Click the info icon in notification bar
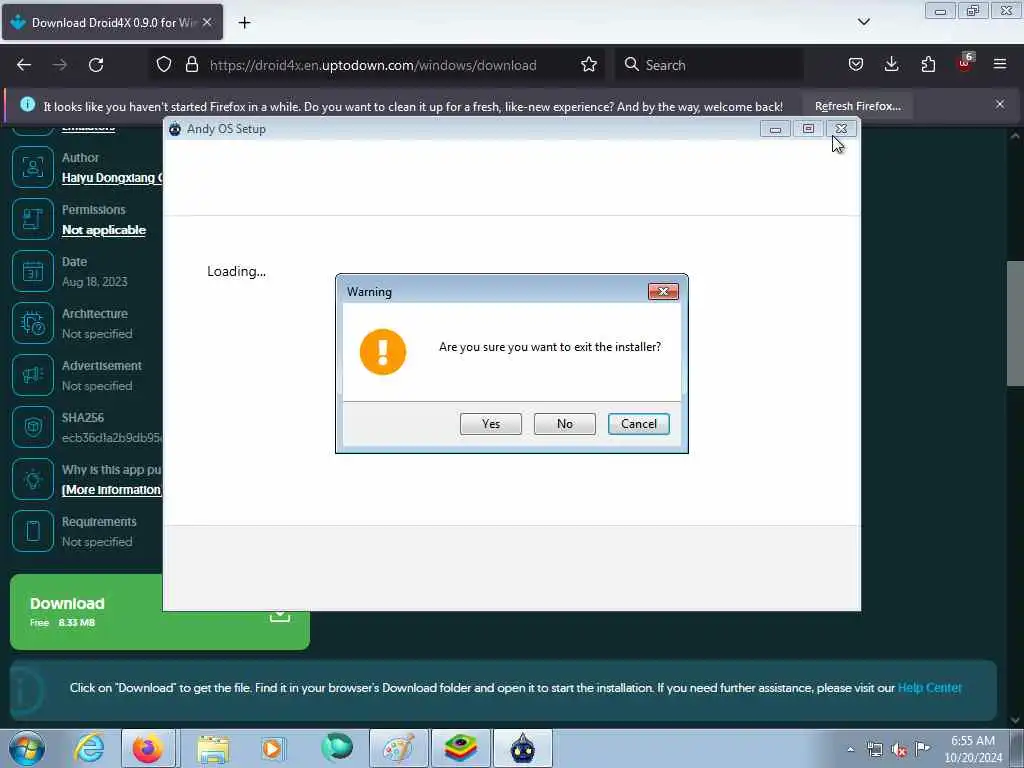This screenshot has height=768, width=1024. (27, 104)
